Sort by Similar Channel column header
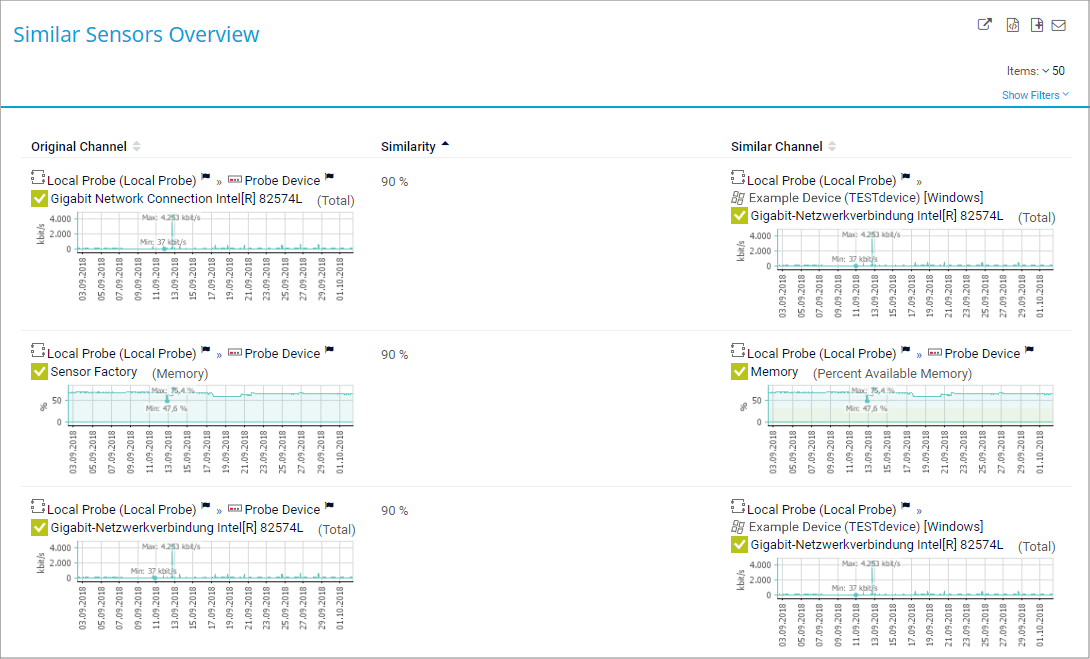Screen dimensions: 1090x659 point(777,147)
